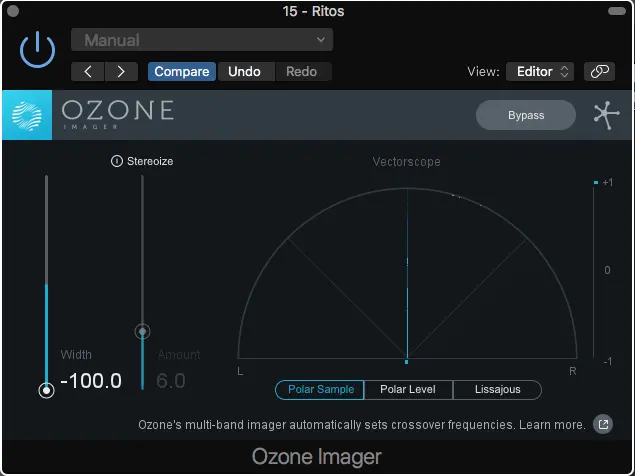The image size is (635, 476).
Task: Click the Redo button
Action: tap(301, 72)
